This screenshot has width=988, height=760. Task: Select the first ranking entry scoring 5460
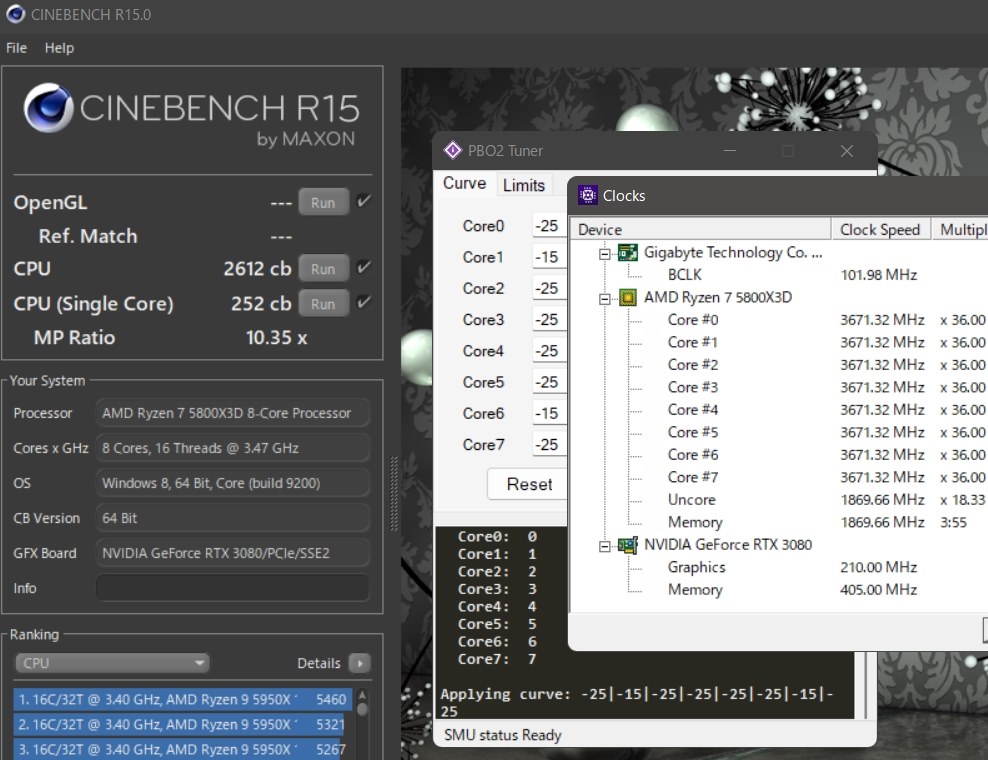coord(182,700)
